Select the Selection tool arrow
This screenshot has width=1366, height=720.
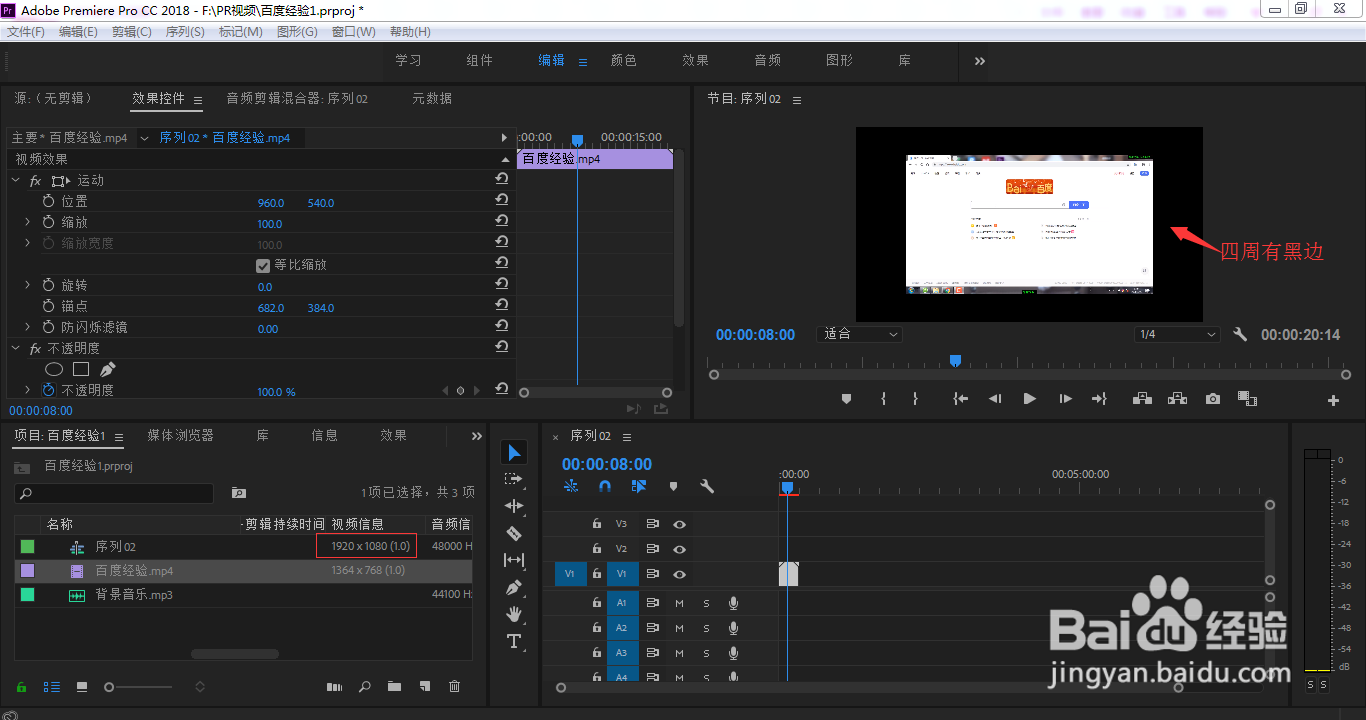point(514,453)
